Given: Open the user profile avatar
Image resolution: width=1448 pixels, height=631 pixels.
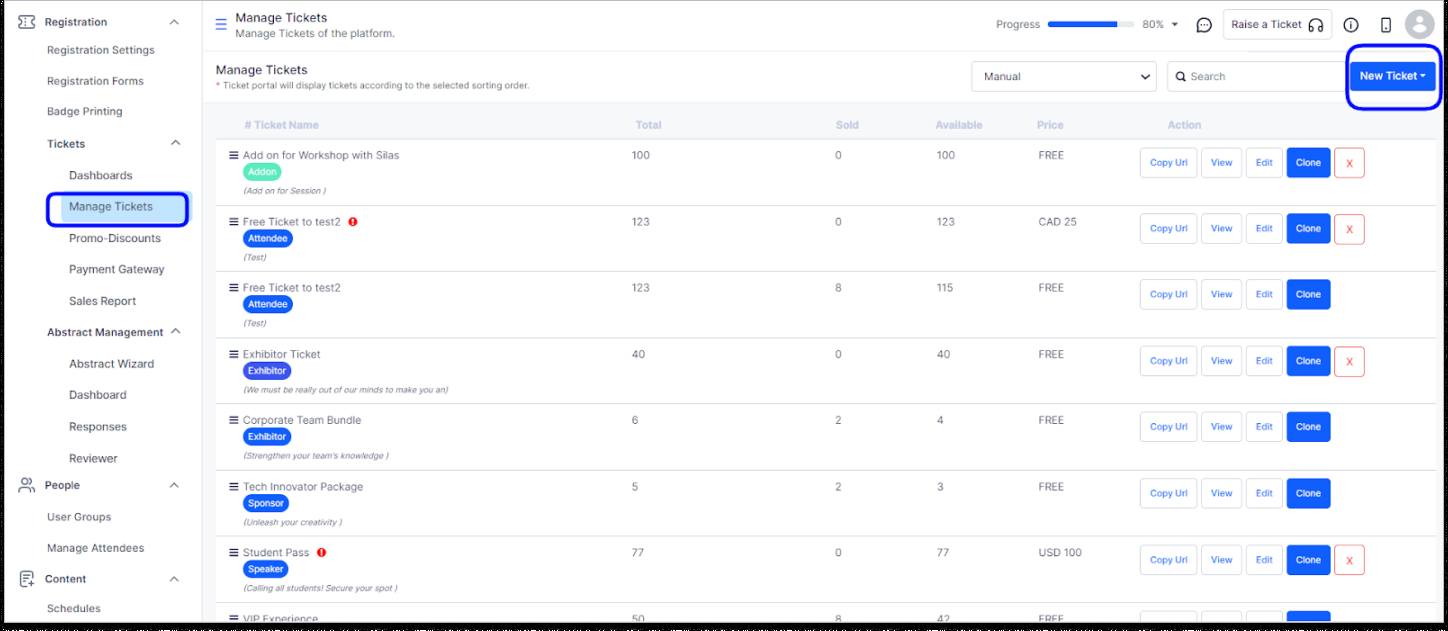Looking at the screenshot, I should pos(1419,25).
